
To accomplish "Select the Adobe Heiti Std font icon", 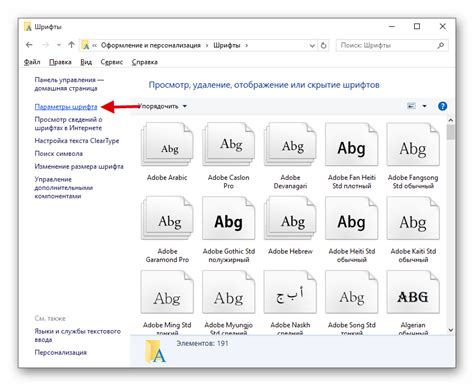I will (351, 218).
